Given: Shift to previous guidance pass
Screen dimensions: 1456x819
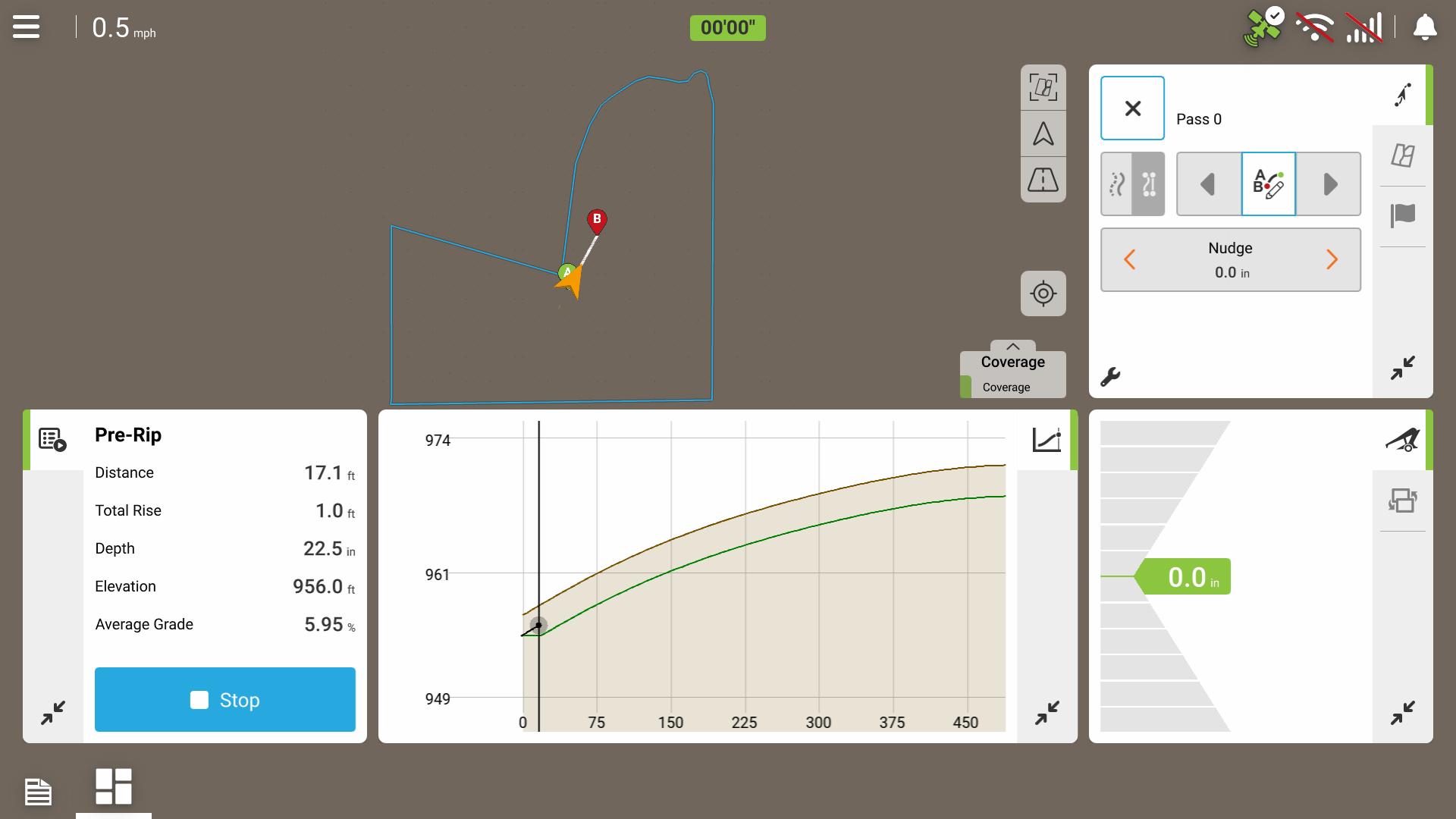Looking at the screenshot, I should tap(1209, 184).
